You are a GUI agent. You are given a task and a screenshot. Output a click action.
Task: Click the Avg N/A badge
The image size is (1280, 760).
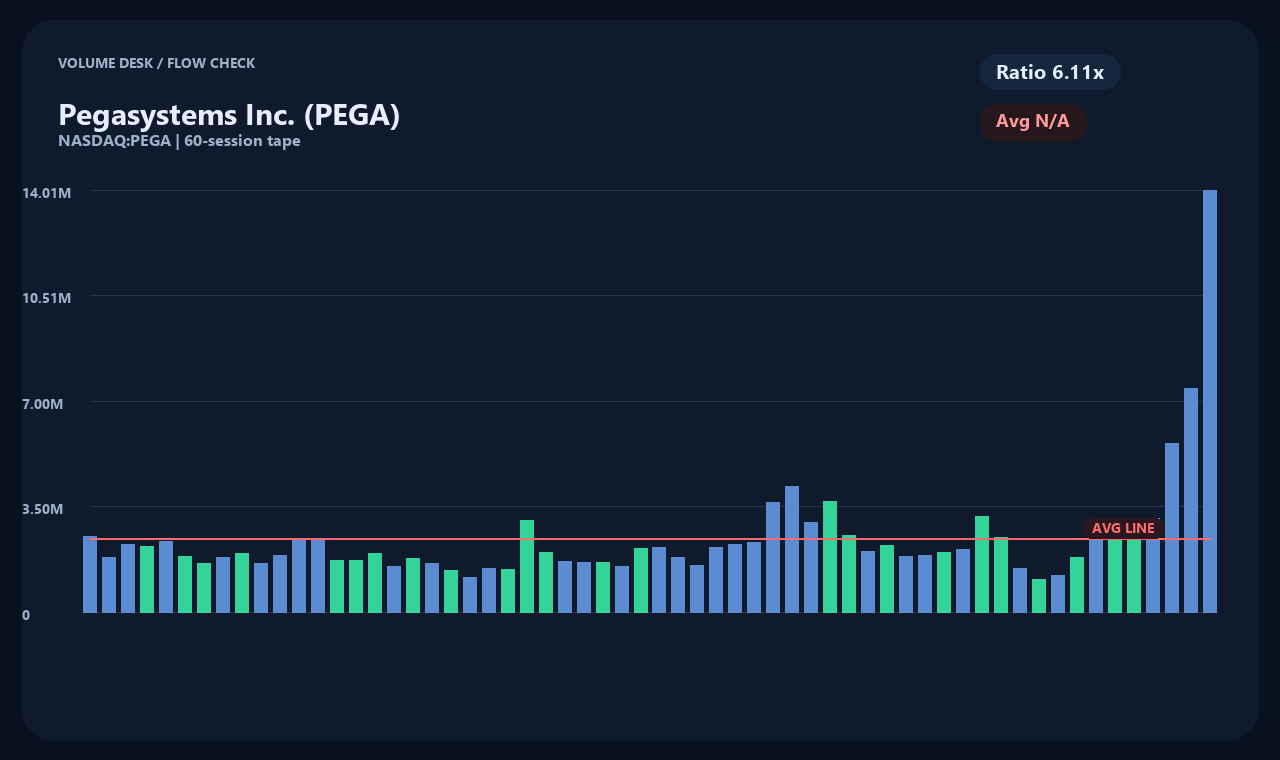(x=1033, y=122)
